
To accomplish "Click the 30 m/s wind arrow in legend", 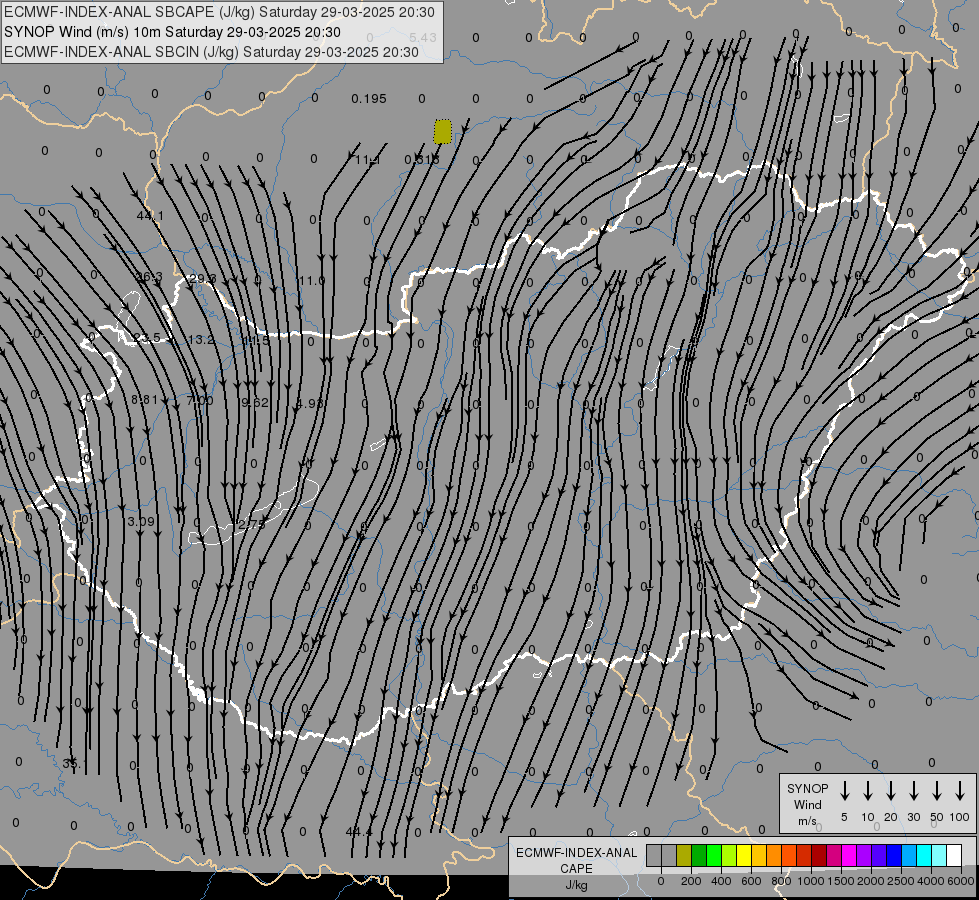I will [x=913, y=791].
